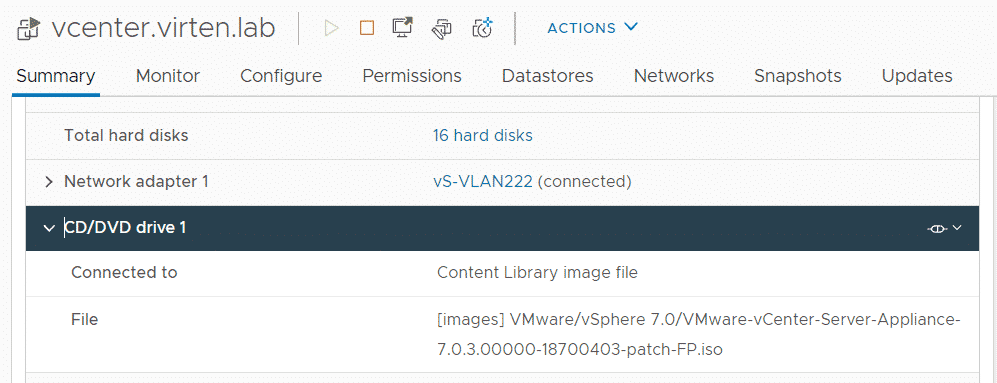This screenshot has height=383, width=997.
Task: Click the 16 hard disks link
Action: pos(483,136)
